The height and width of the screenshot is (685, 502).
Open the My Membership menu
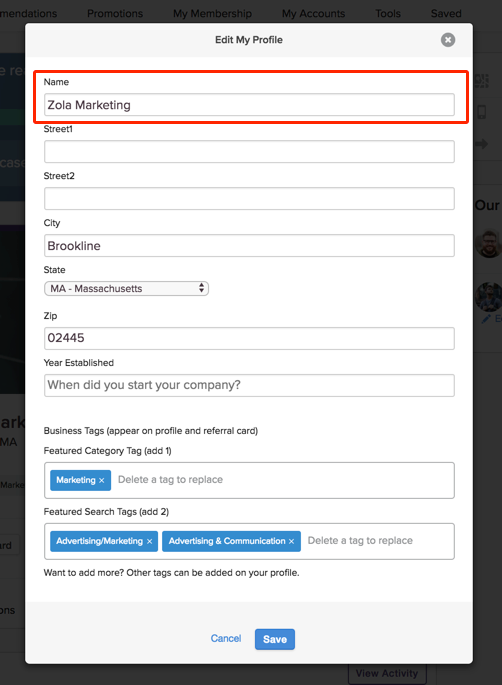point(212,14)
